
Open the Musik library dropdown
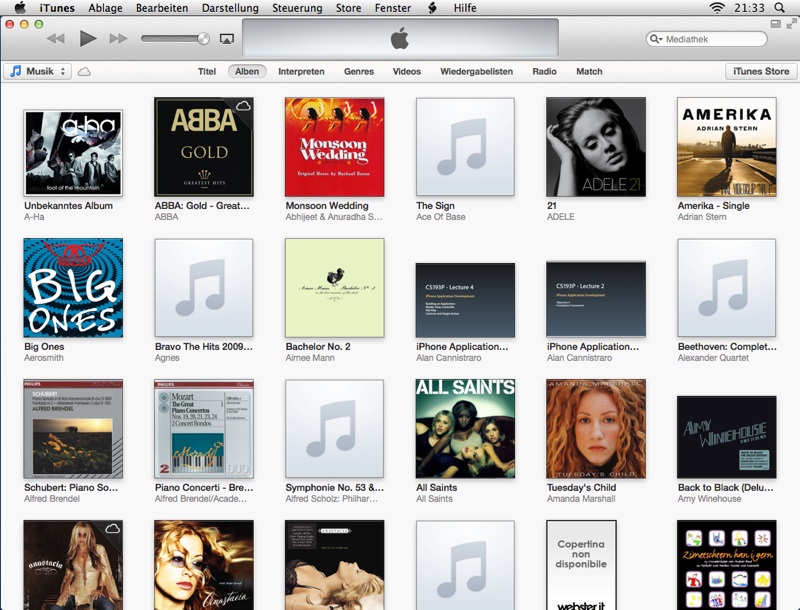coord(38,71)
